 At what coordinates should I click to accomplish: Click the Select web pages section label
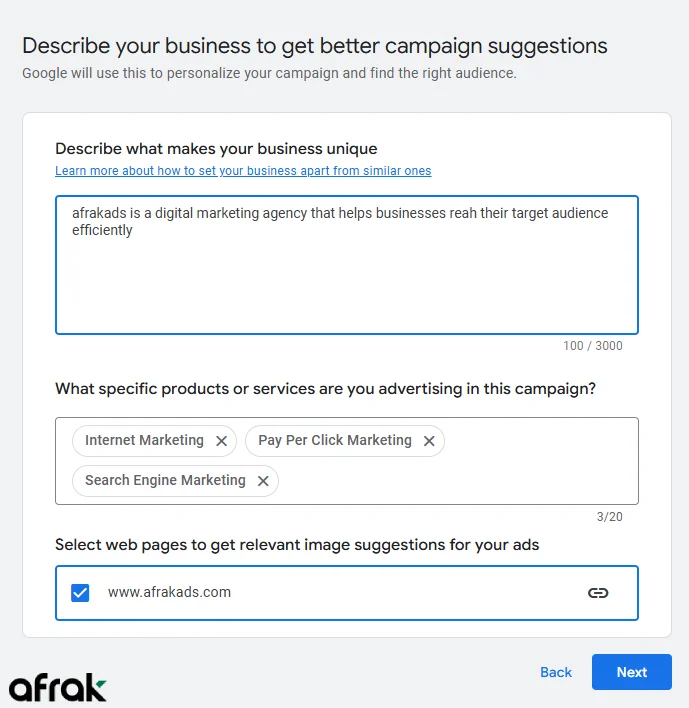pos(297,545)
